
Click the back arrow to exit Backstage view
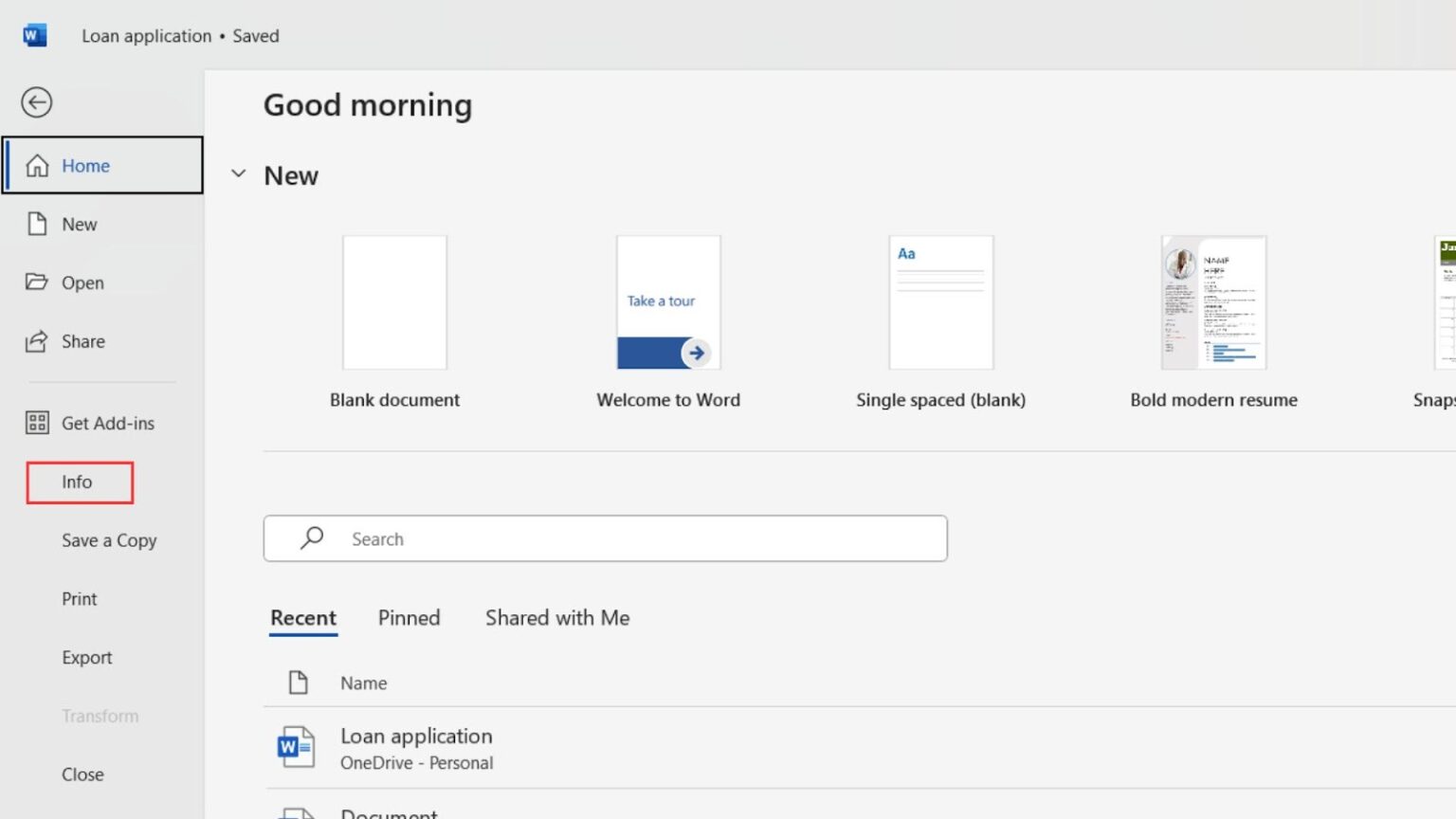tap(36, 102)
